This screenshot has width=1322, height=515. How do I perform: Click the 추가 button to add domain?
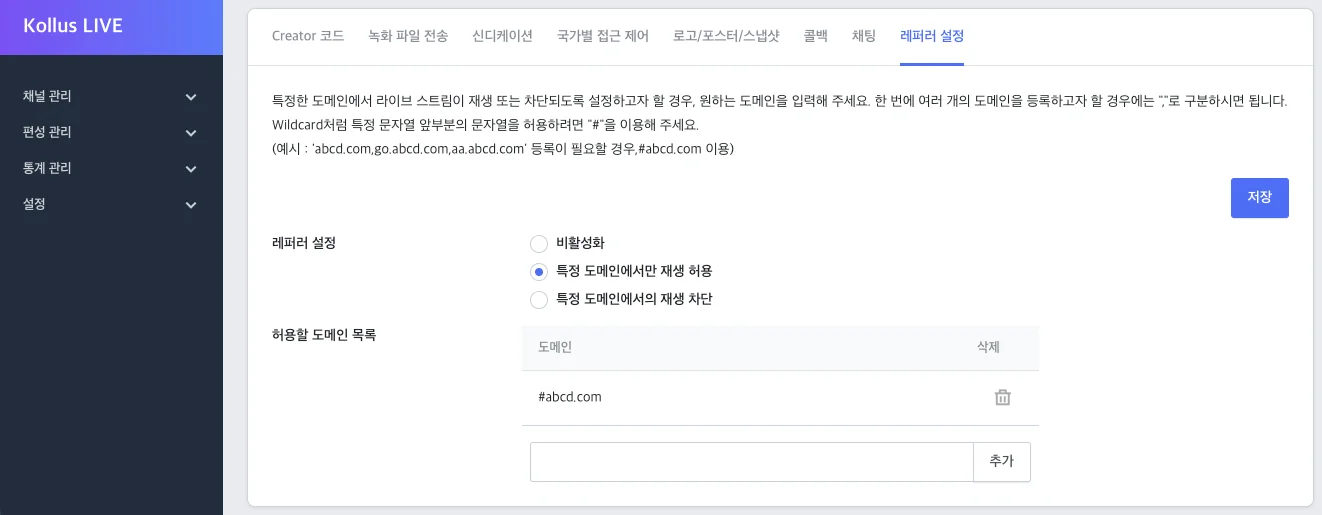click(x=1001, y=462)
